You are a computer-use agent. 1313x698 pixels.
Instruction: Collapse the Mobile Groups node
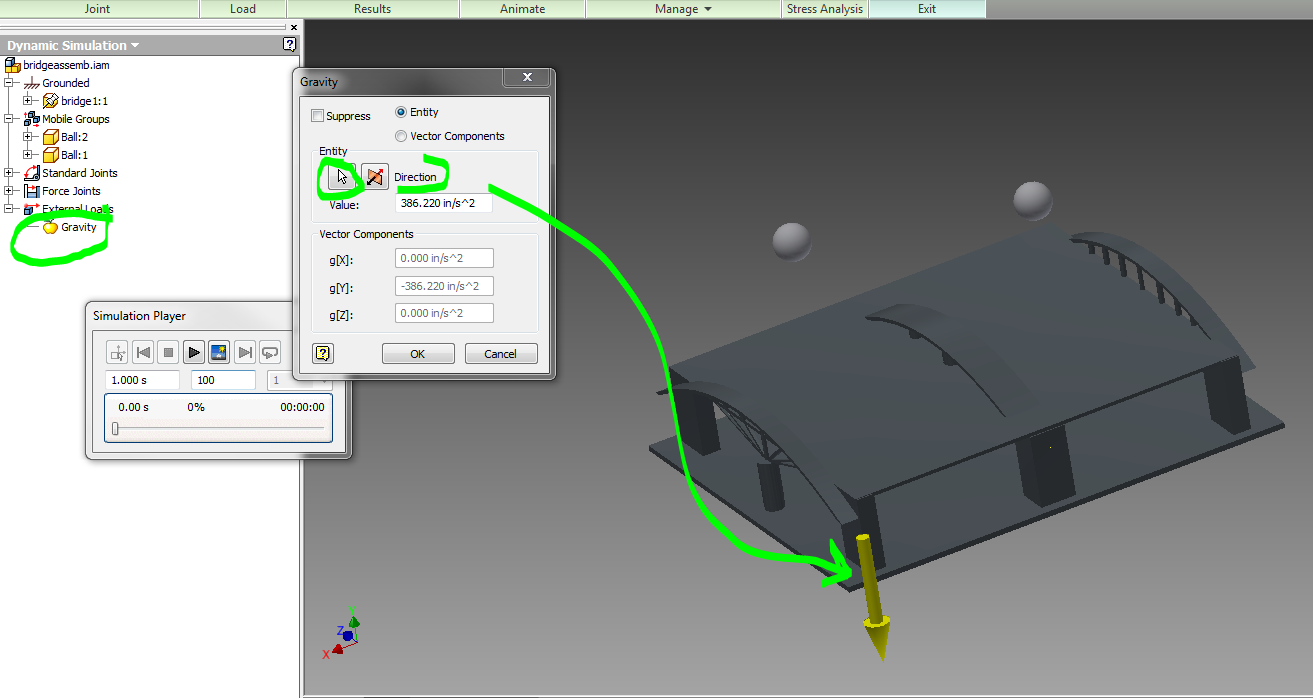click(9, 119)
